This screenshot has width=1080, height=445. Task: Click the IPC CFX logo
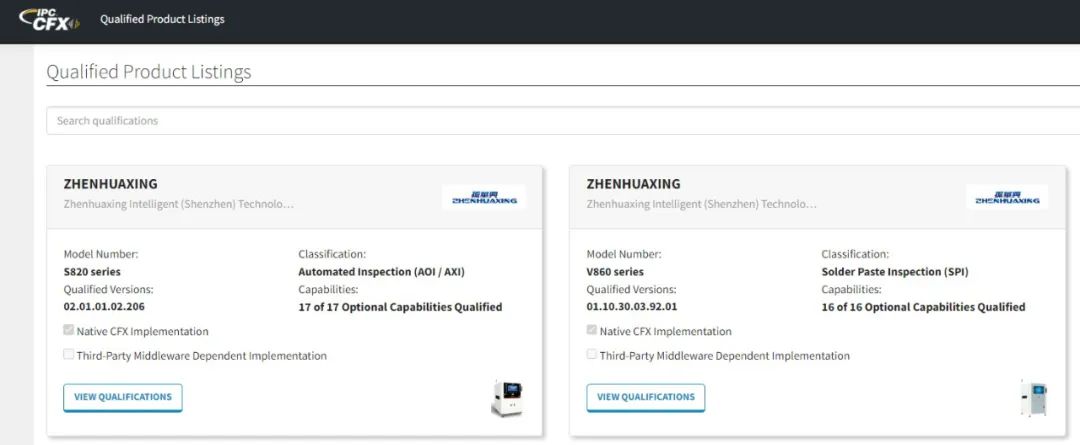point(49,19)
